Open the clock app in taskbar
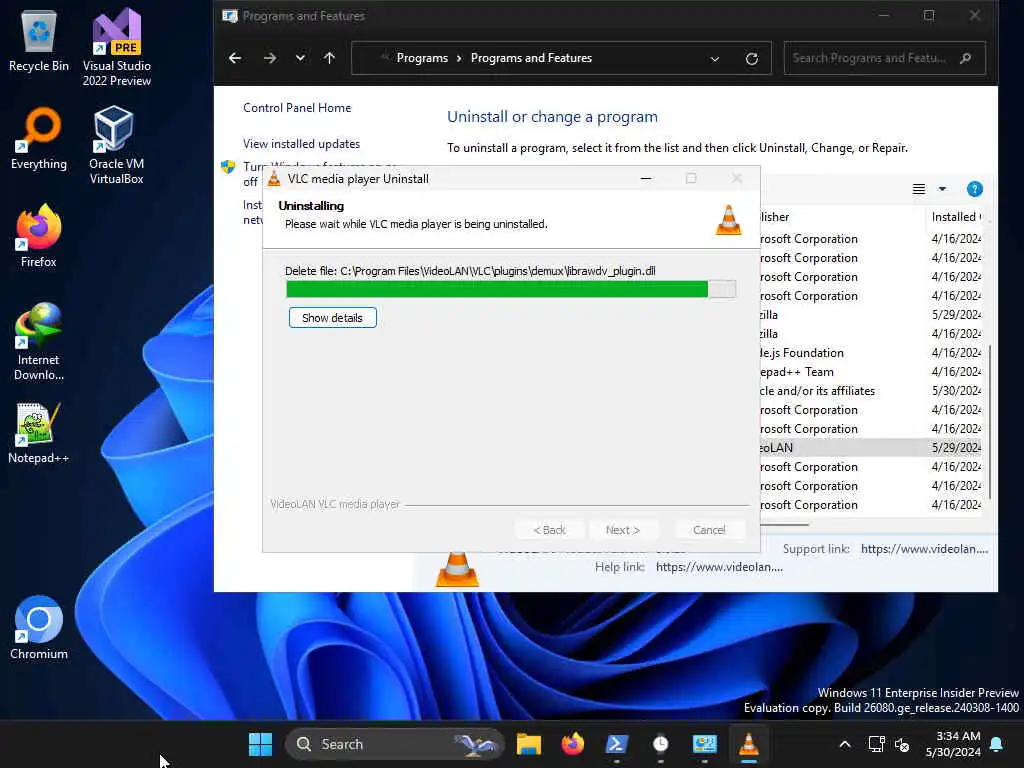Image resolution: width=1024 pixels, height=768 pixels. 660,744
